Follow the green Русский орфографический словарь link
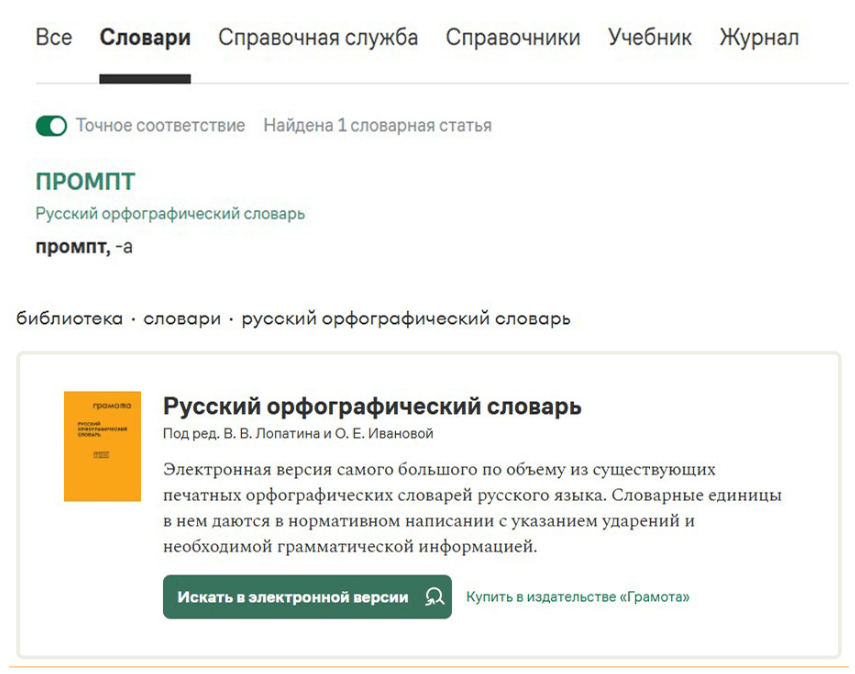Screen dimensions: 855x674 pos(170,213)
